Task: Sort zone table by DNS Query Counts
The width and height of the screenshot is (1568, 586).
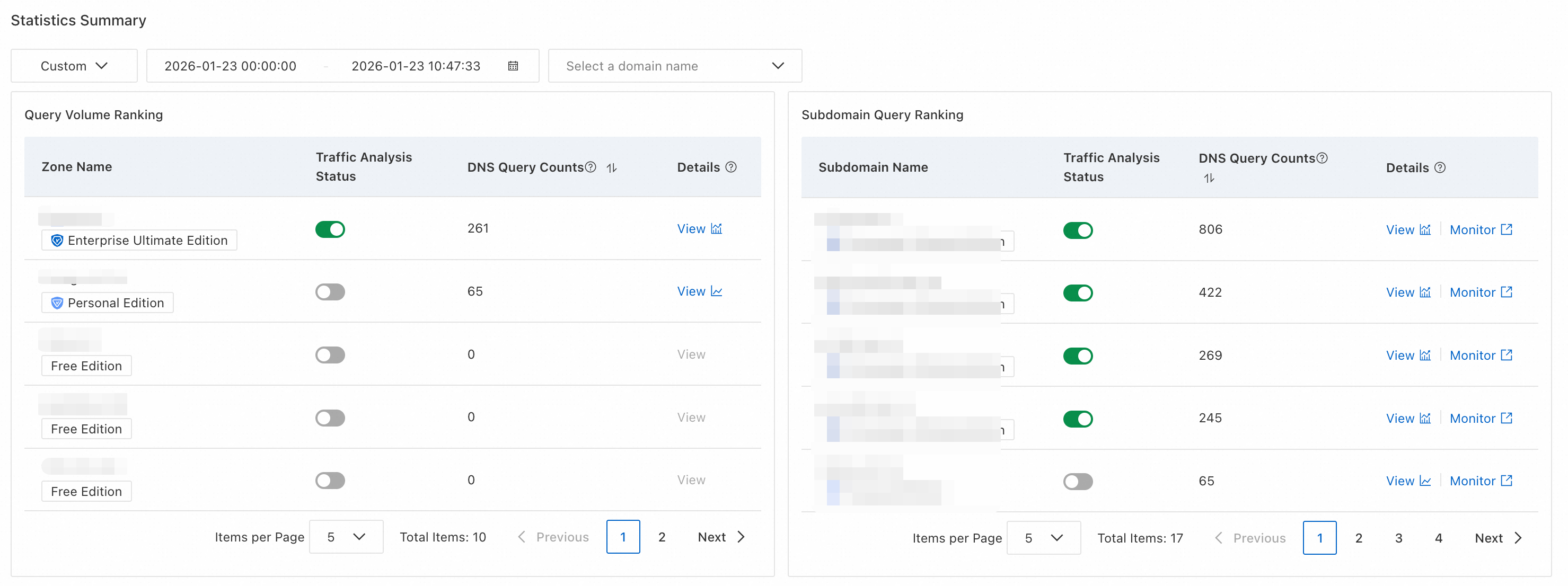Action: pyautogui.click(x=612, y=167)
